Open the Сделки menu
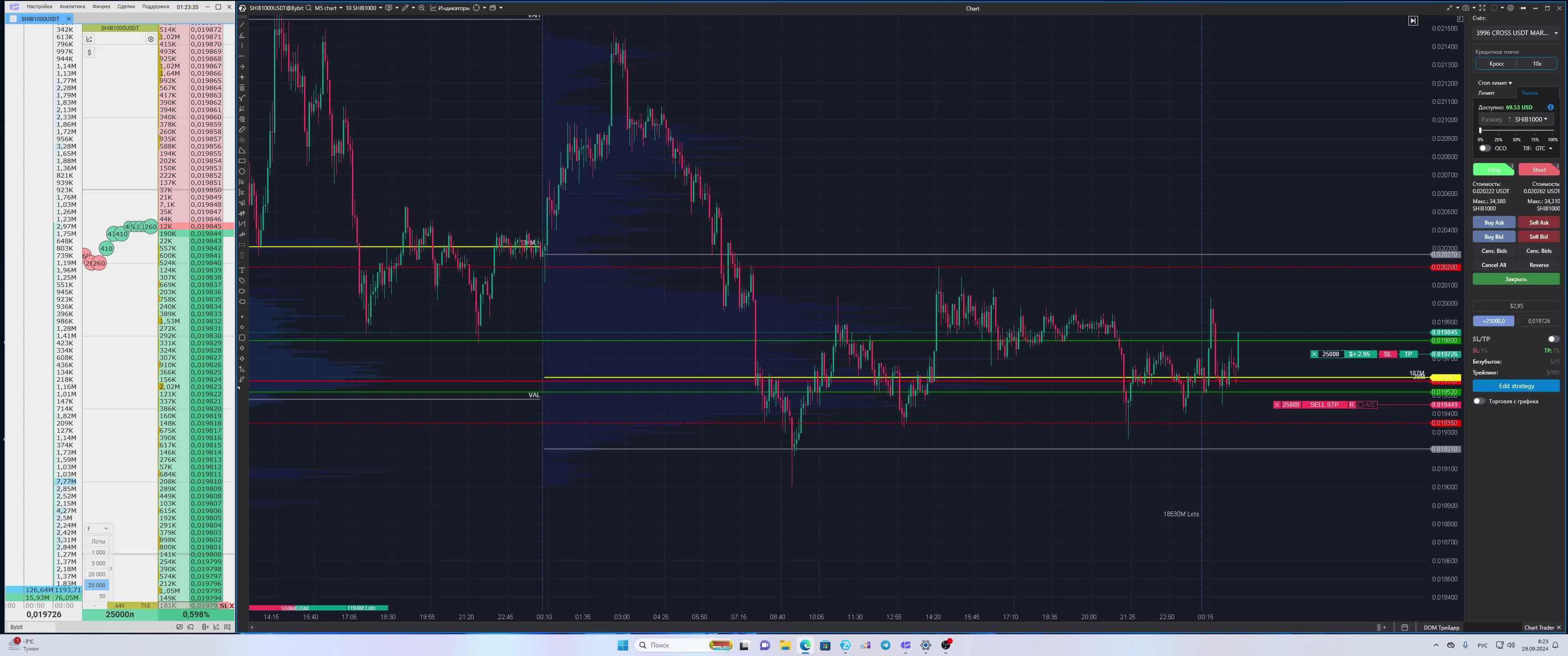The image size is (1568, 656). tap(126, 7)
